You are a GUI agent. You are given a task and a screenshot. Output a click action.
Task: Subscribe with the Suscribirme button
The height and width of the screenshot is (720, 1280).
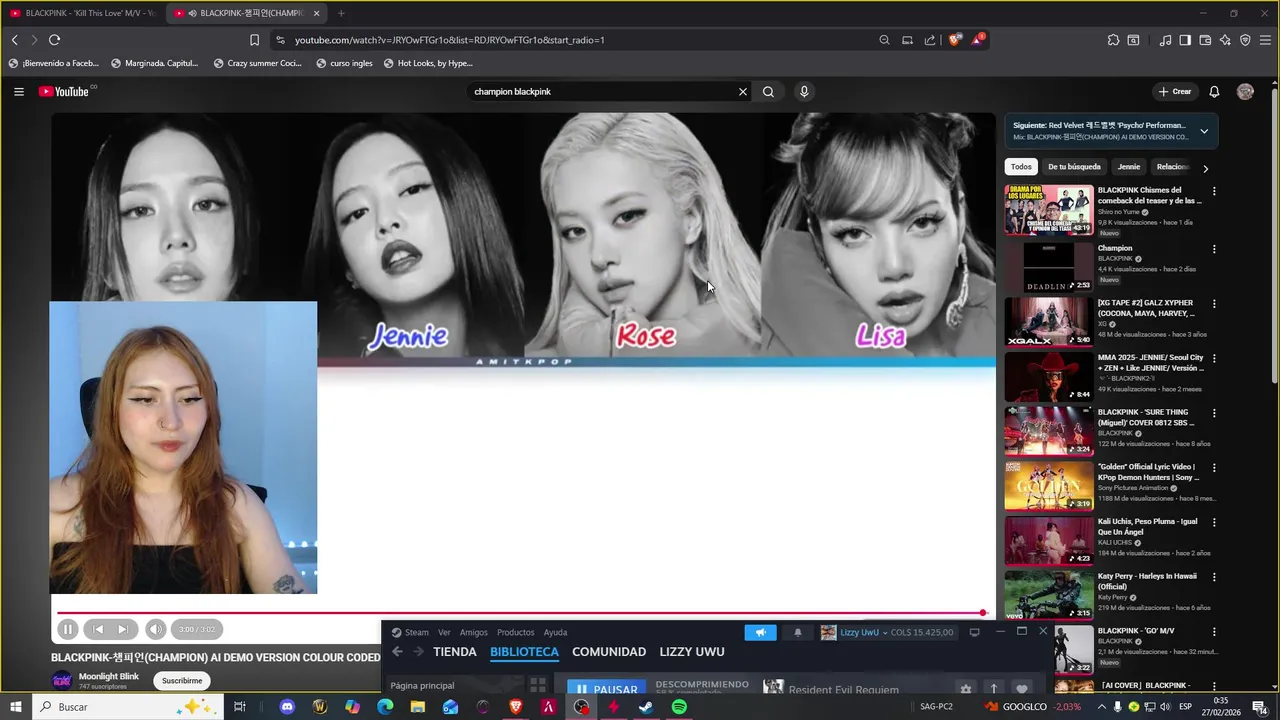pyautogui.click(x=182, y=680)
